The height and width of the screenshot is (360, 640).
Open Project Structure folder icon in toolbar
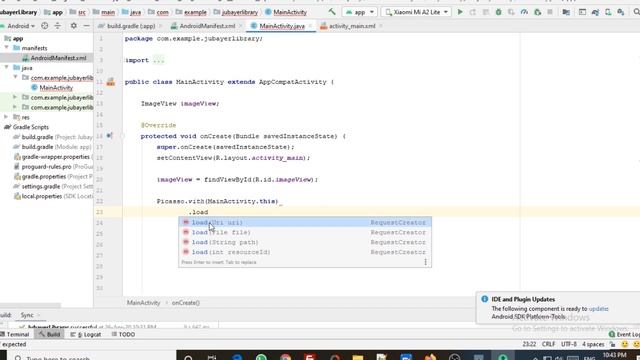pyautogui.click(x=566, y=12)
